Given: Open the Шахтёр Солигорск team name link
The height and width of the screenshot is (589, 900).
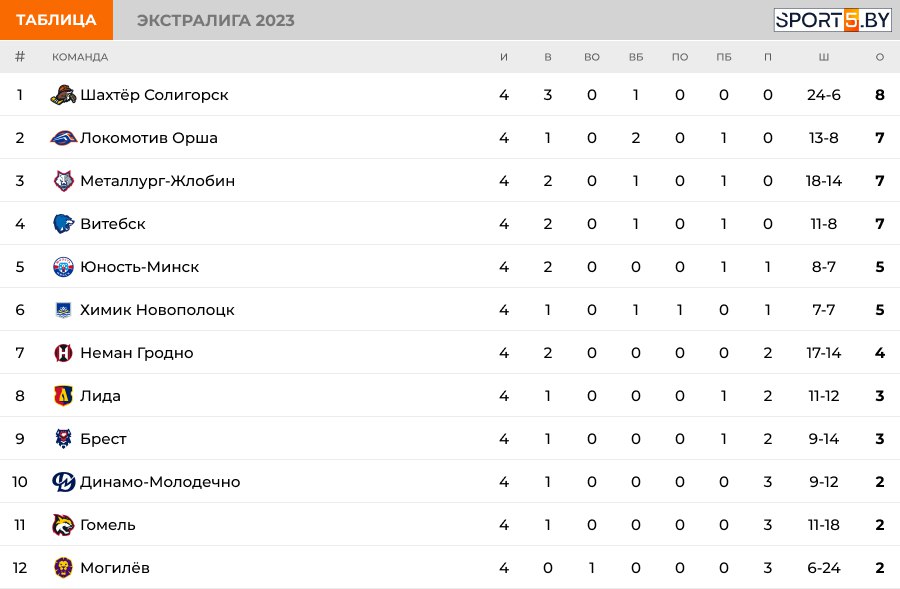Looking at the screenshot, I should pos(154,95).
